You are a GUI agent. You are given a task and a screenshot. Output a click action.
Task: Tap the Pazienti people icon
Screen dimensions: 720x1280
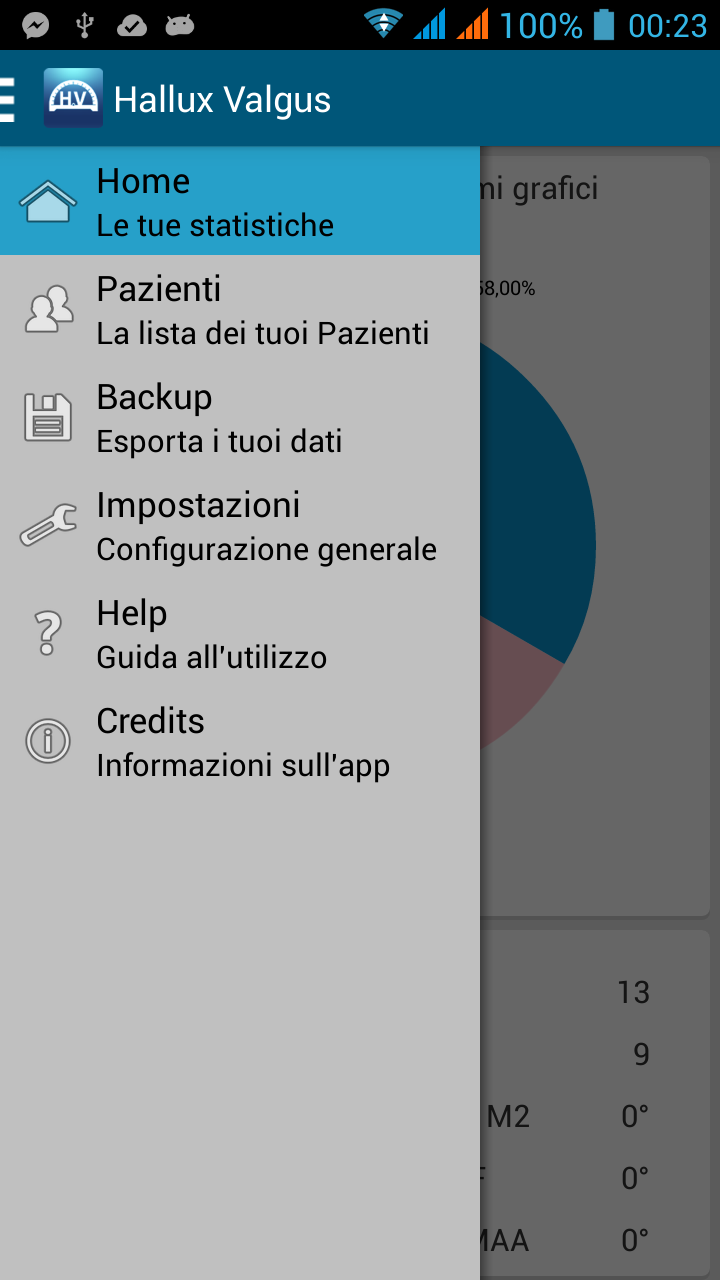tap(48, 310)
